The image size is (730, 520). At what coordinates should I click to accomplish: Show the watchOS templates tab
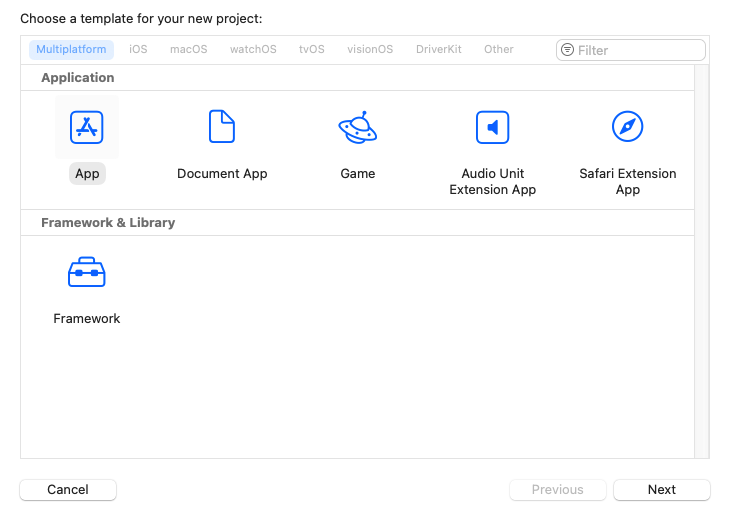click(253, 49)
